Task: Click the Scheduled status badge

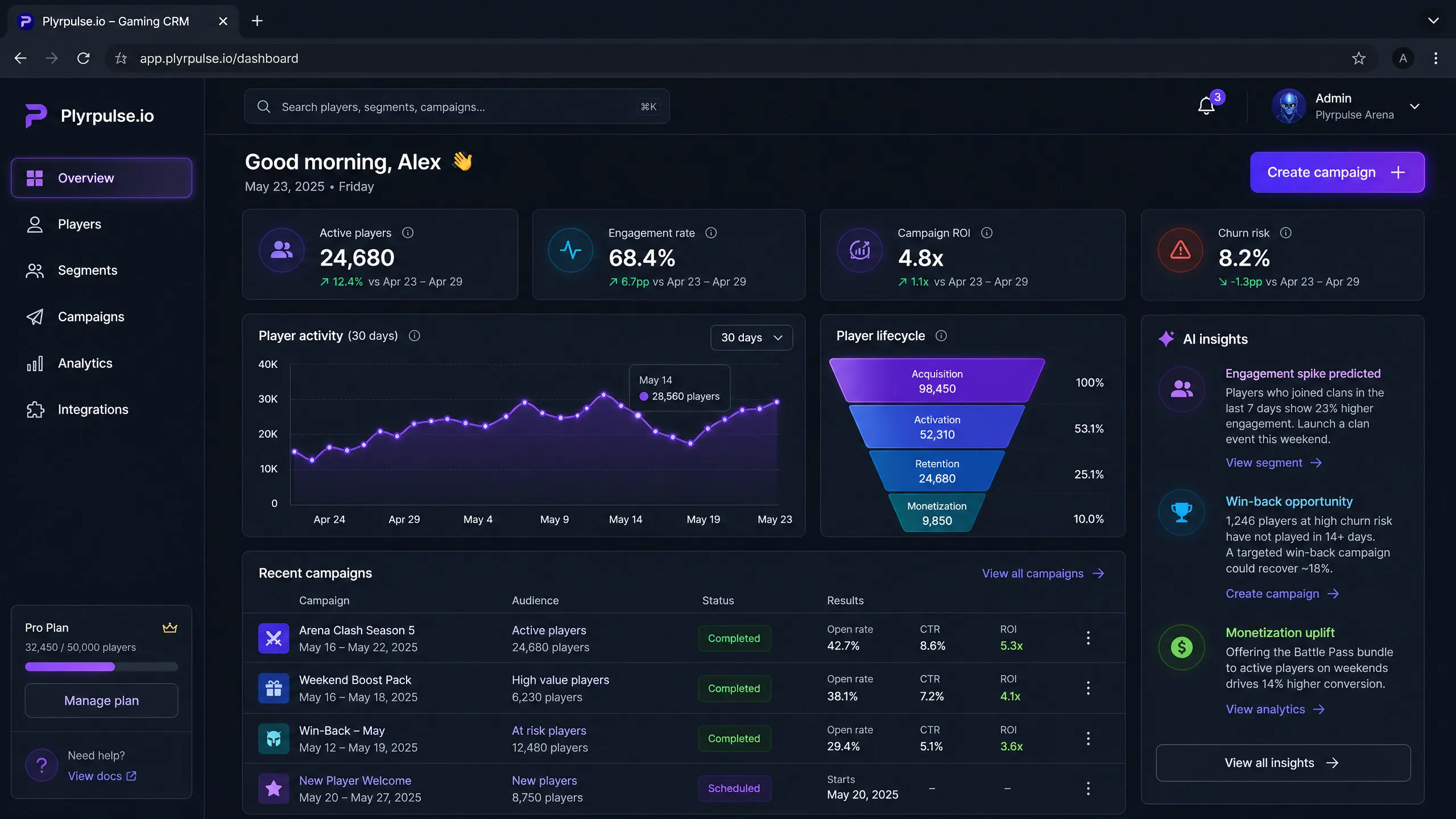Action: [734, 788]
